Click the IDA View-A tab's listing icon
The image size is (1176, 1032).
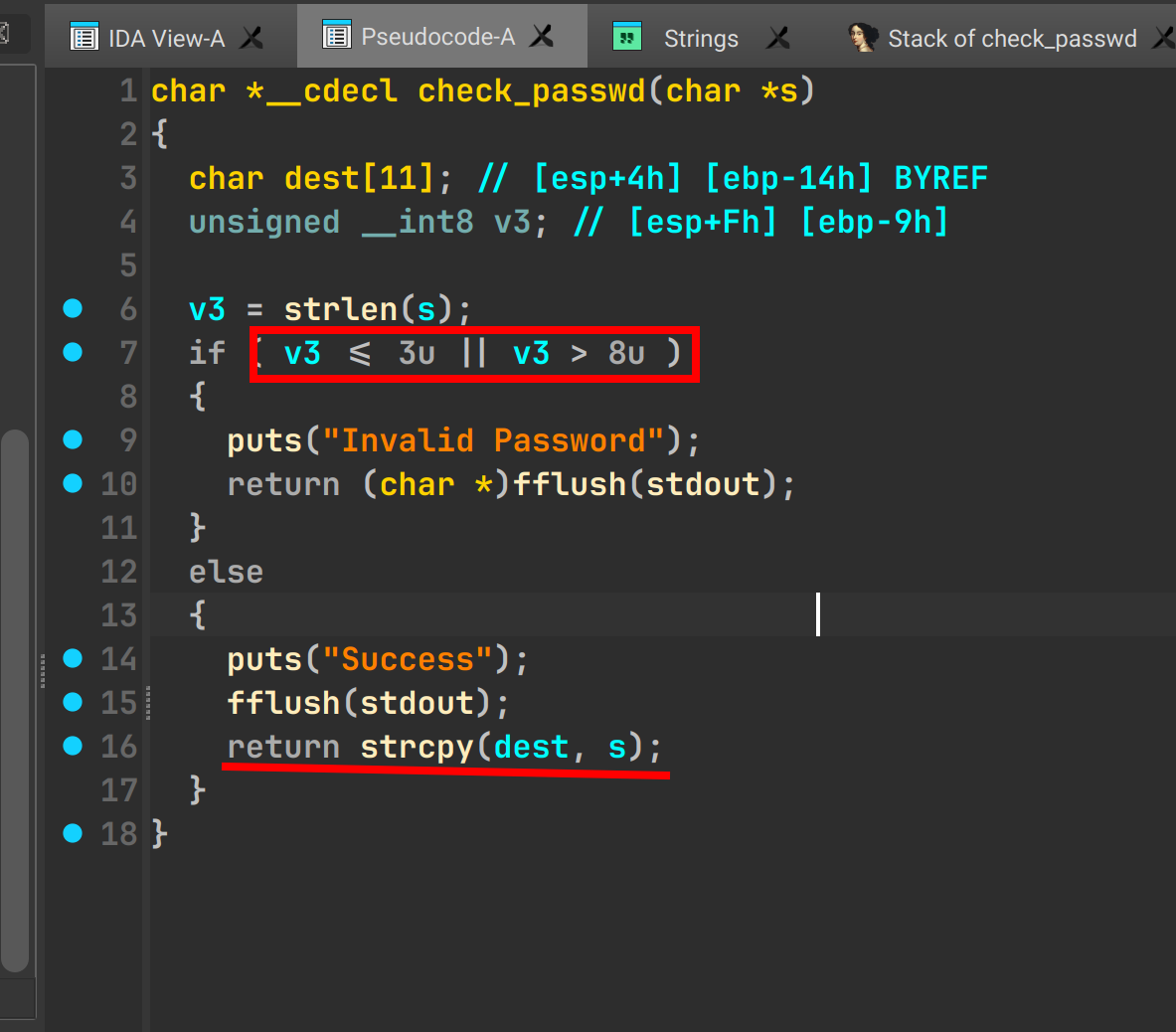point(84,38)
